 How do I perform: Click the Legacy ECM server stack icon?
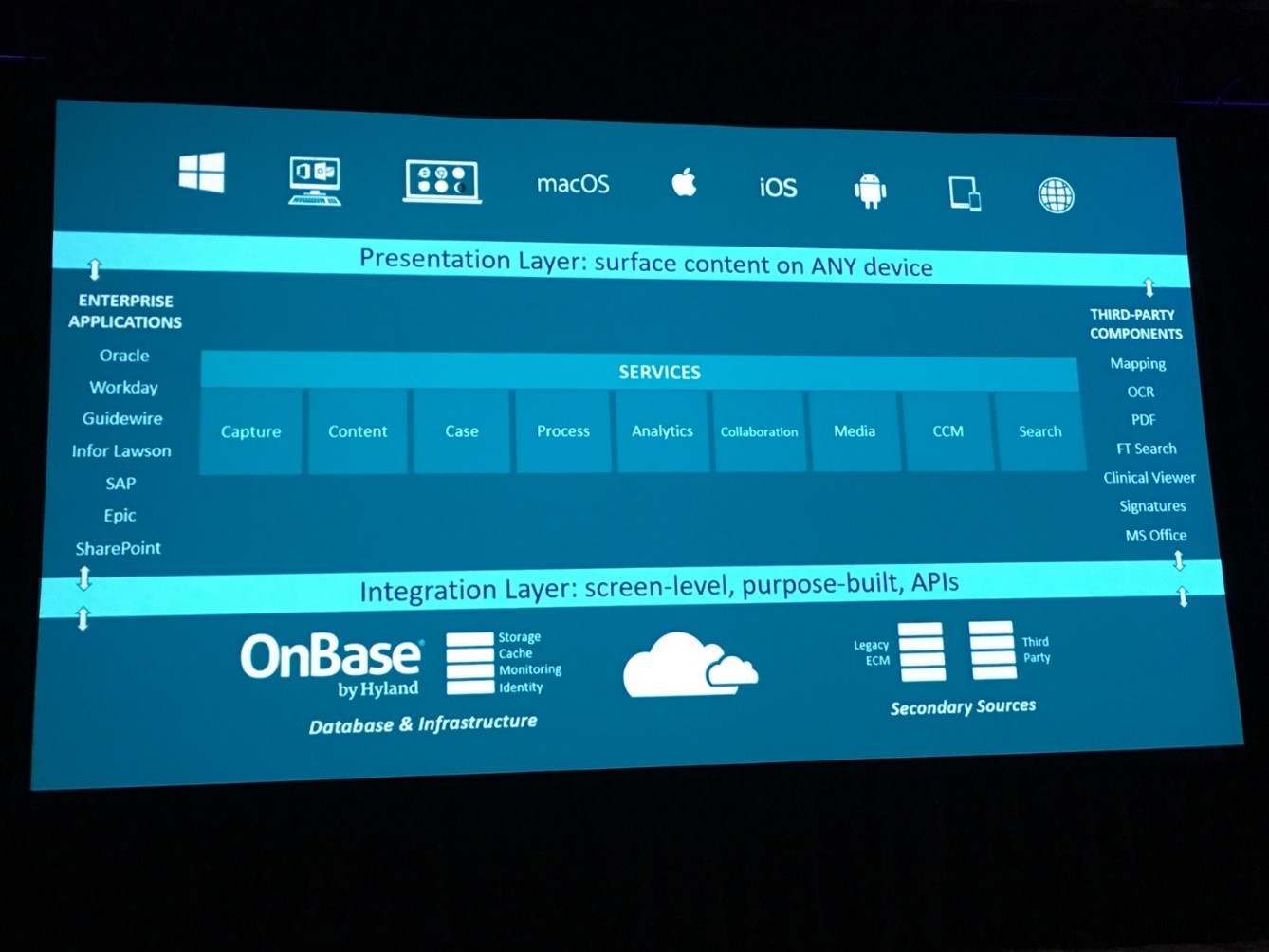point(921,651)
